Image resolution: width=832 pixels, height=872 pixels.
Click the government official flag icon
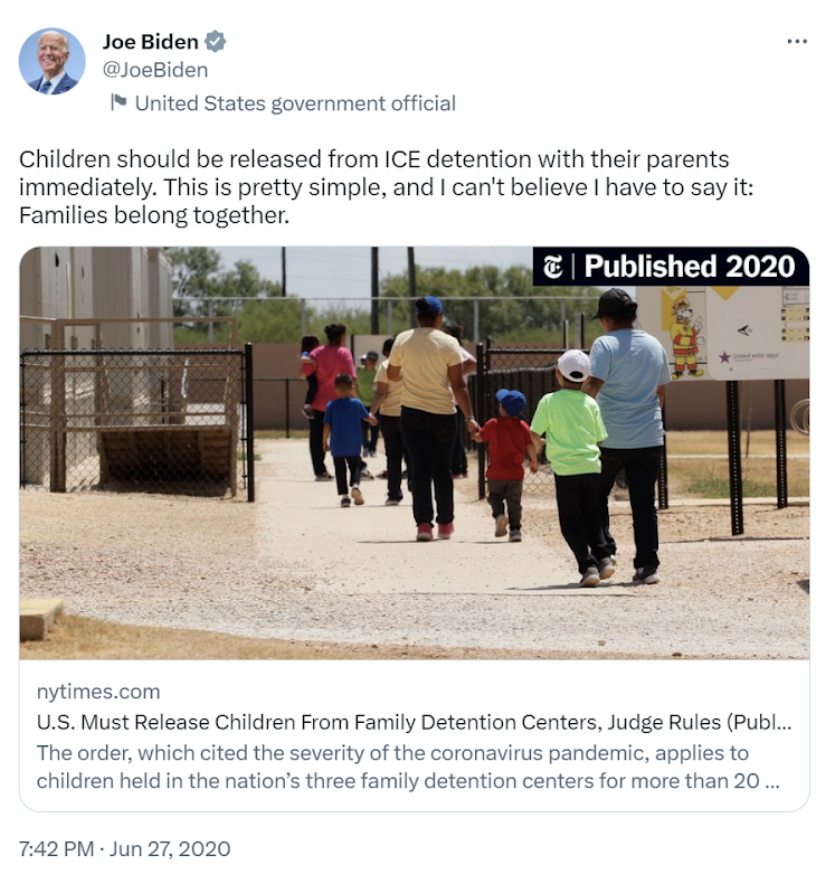[x=118, y=102]
